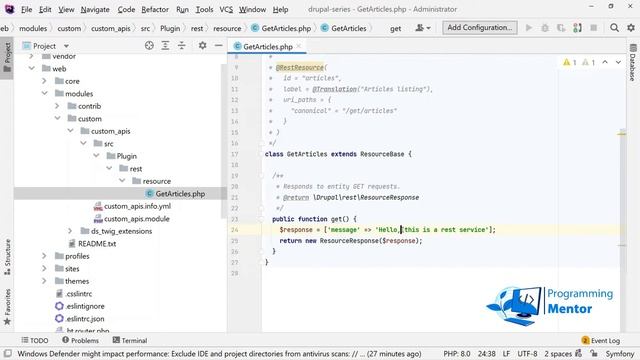Viewport: 640px width, 360px height.
Task: Open the VCS menu
Action: click(226, 9)
